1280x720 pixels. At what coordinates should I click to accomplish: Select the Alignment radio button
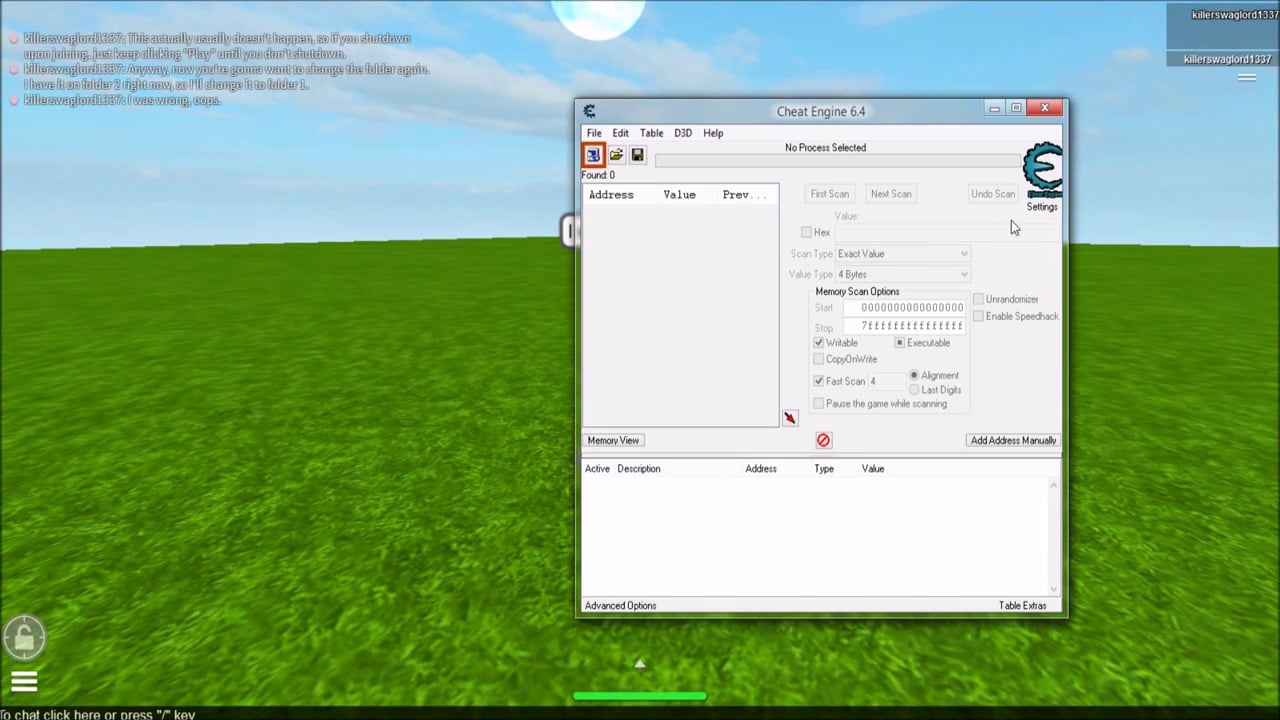pyautogui.click(x=914, y=375)
